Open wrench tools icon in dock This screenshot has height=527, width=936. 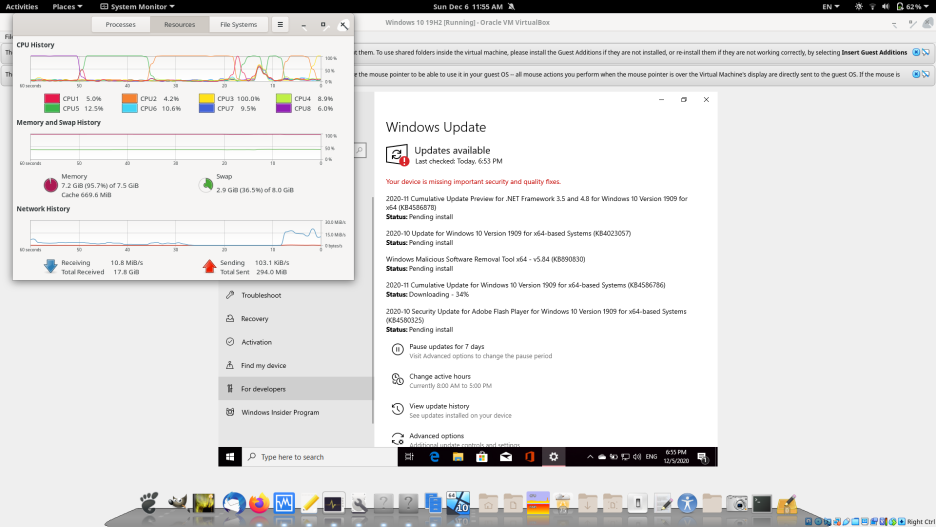pos(359,503)
